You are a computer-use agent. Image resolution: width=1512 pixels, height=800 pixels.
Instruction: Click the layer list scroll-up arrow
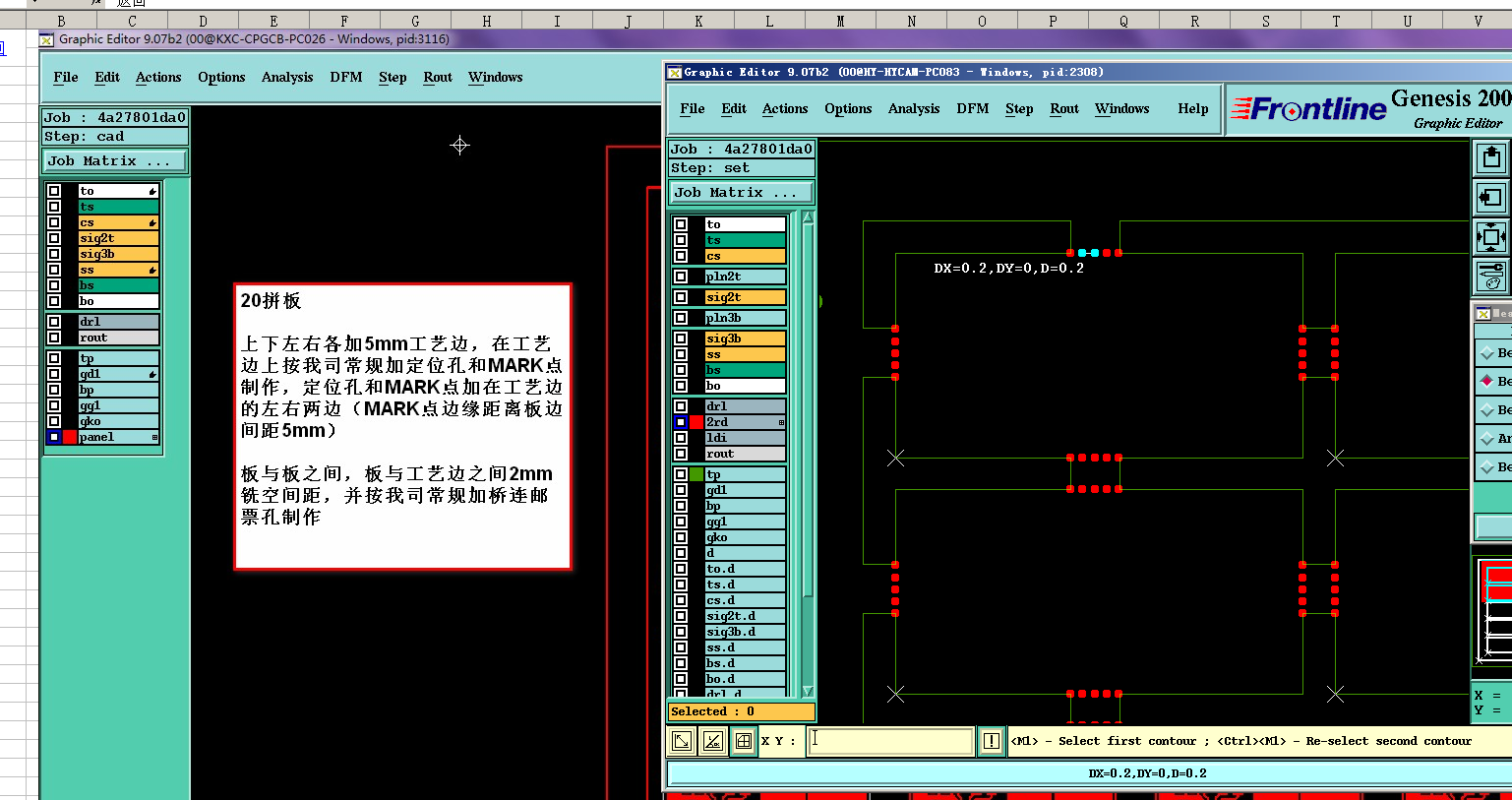click(808, 217)
